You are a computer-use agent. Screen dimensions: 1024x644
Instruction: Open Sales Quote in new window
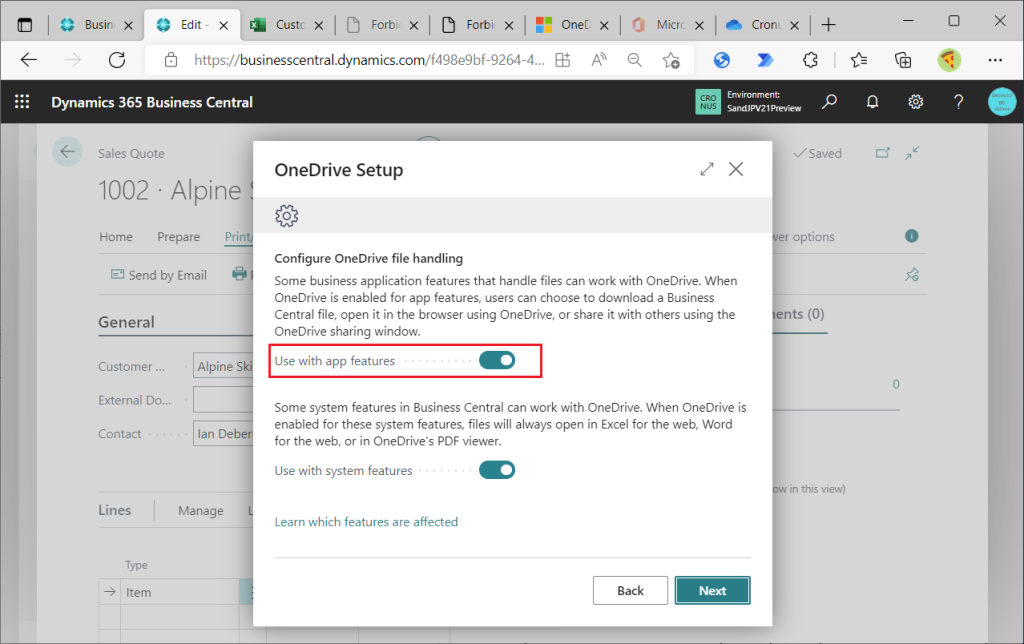882,153
